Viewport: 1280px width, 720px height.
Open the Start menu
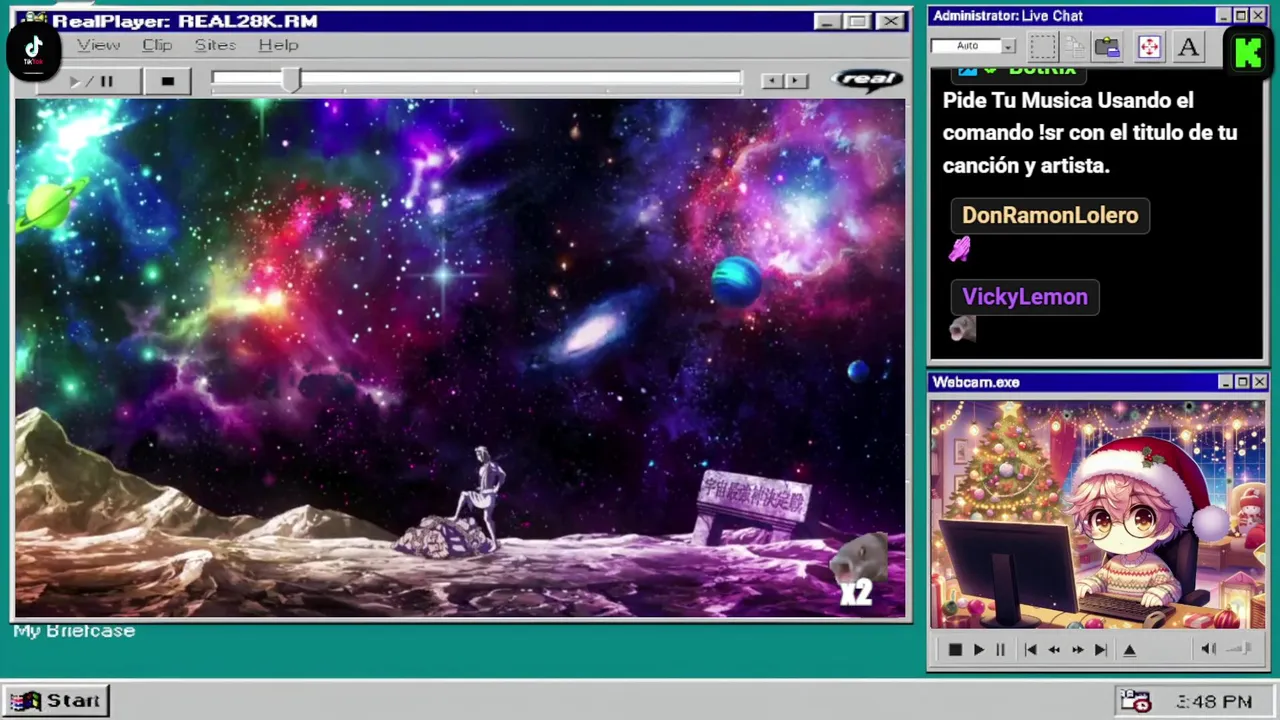point(56,701)
